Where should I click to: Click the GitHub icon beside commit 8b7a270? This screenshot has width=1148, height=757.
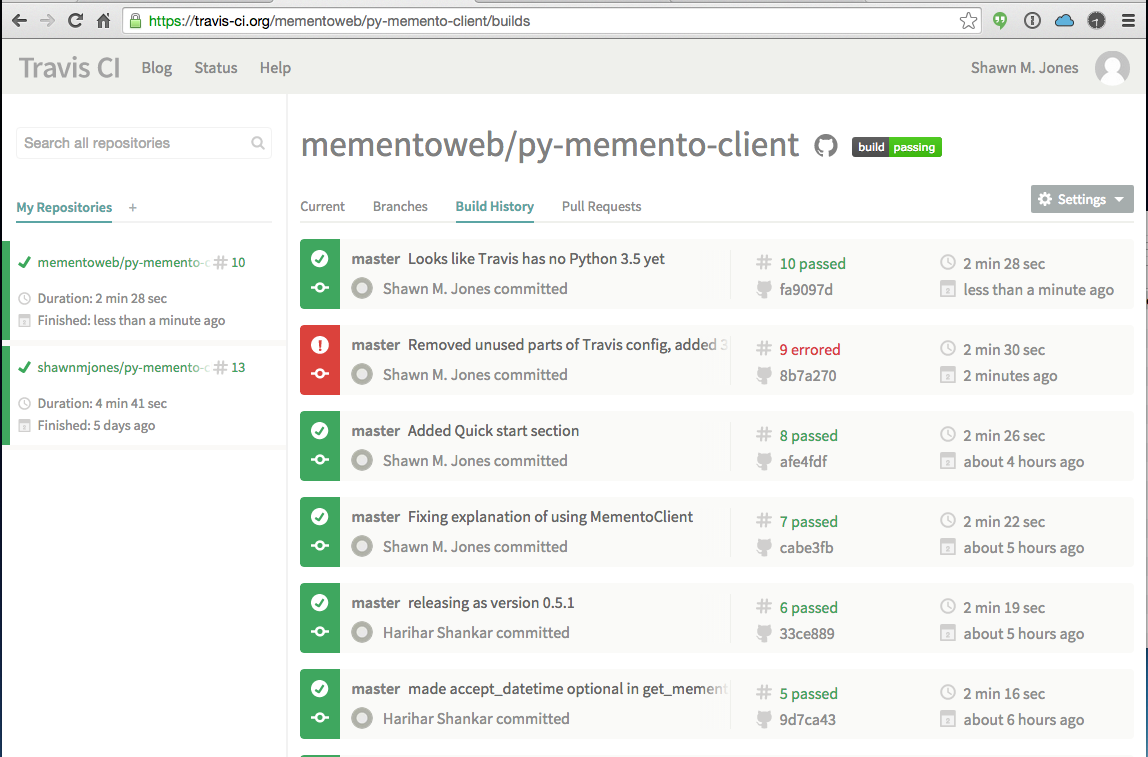[x=764, y=376]
